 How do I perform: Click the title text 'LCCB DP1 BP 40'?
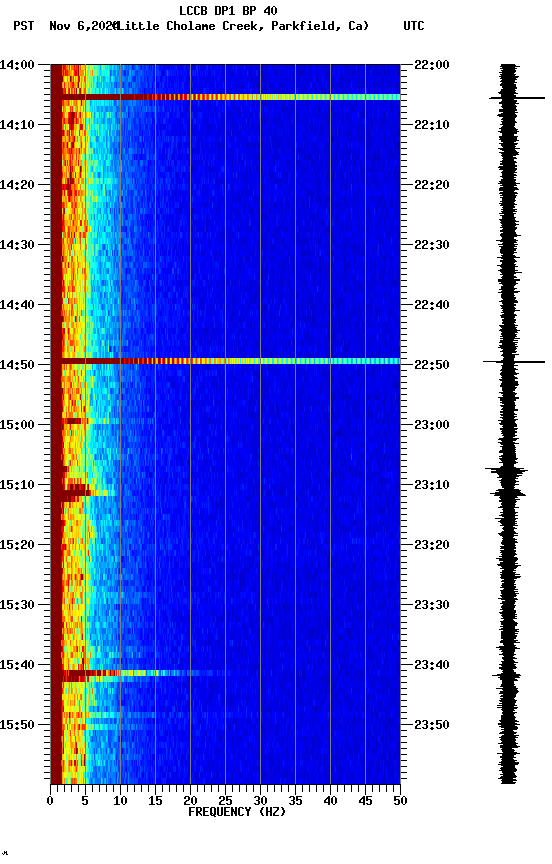point(228,10)
